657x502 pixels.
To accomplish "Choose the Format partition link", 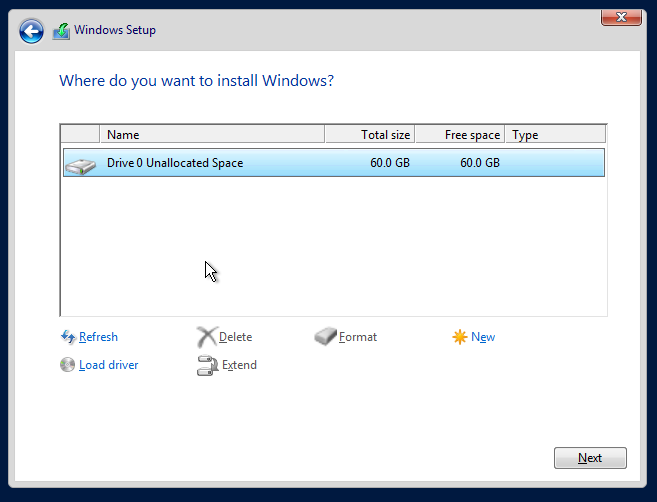I will tap(358, 337).
